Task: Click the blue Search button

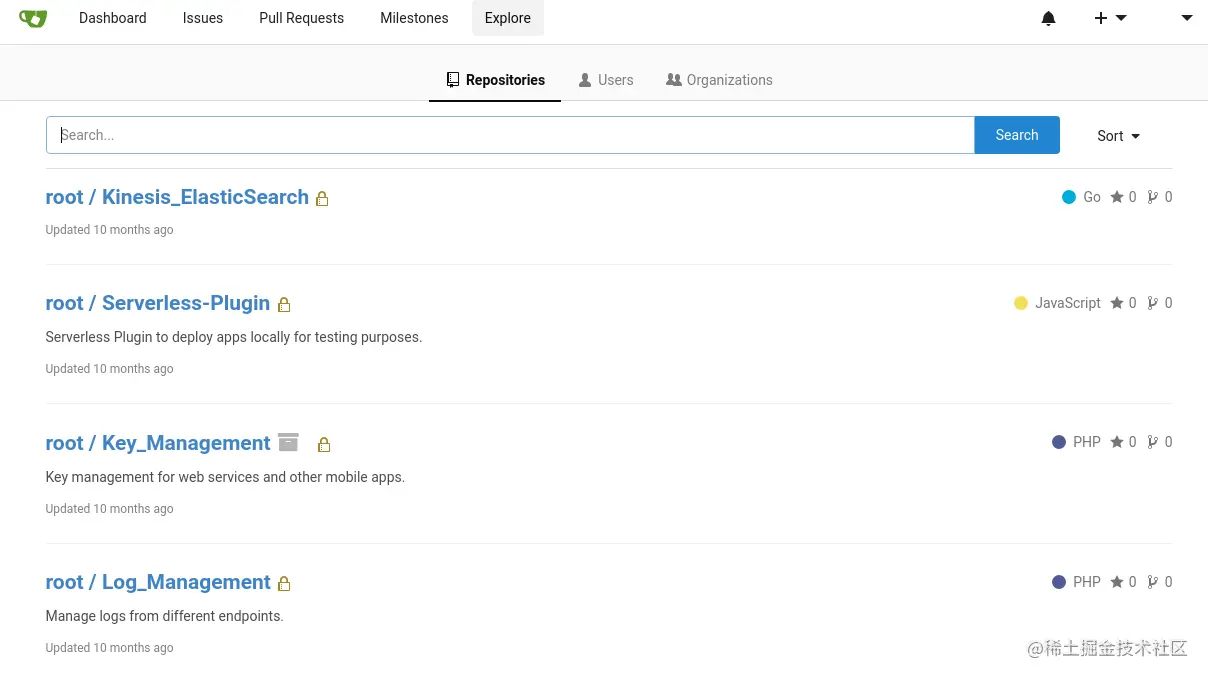Action: [1017, 135]
